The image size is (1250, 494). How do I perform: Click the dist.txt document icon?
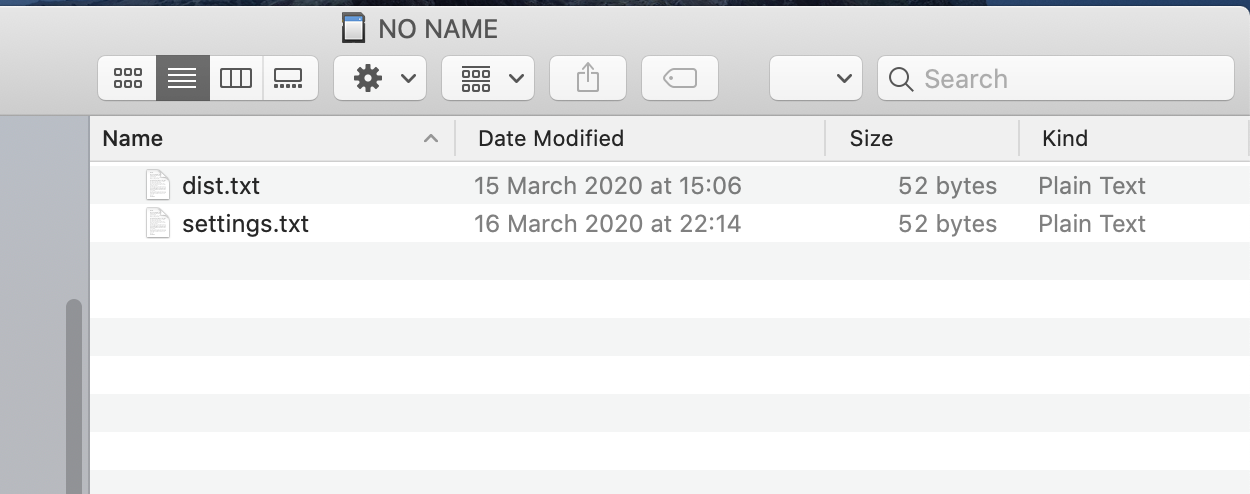click(x=158, y=186)
